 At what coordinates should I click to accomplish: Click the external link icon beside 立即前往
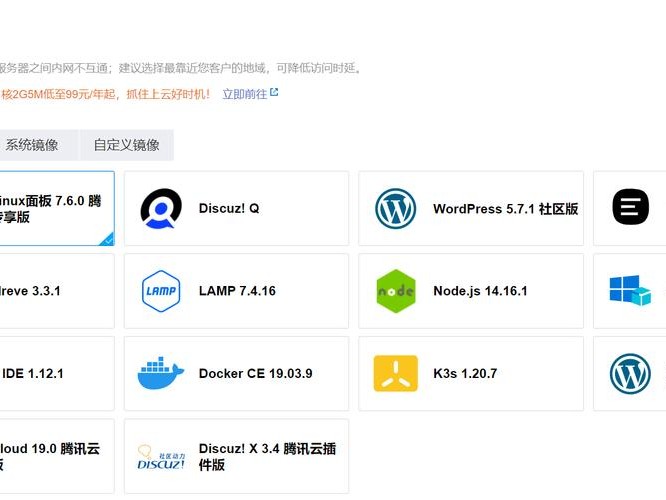click(x=274, y=92)
